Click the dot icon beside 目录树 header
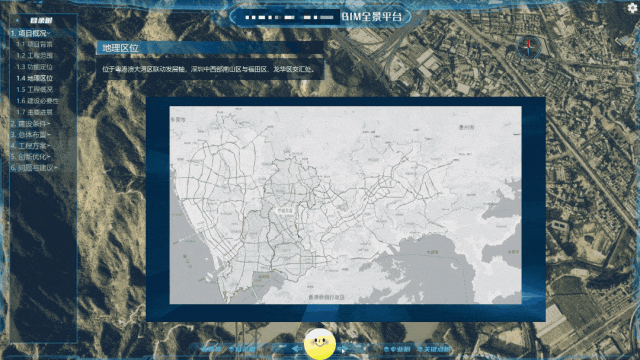 pos(17,20)
